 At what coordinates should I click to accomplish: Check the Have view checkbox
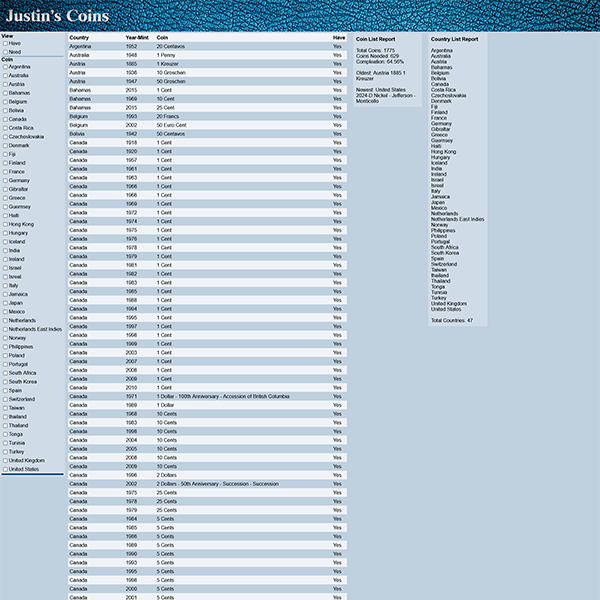(x=5, y=44)
